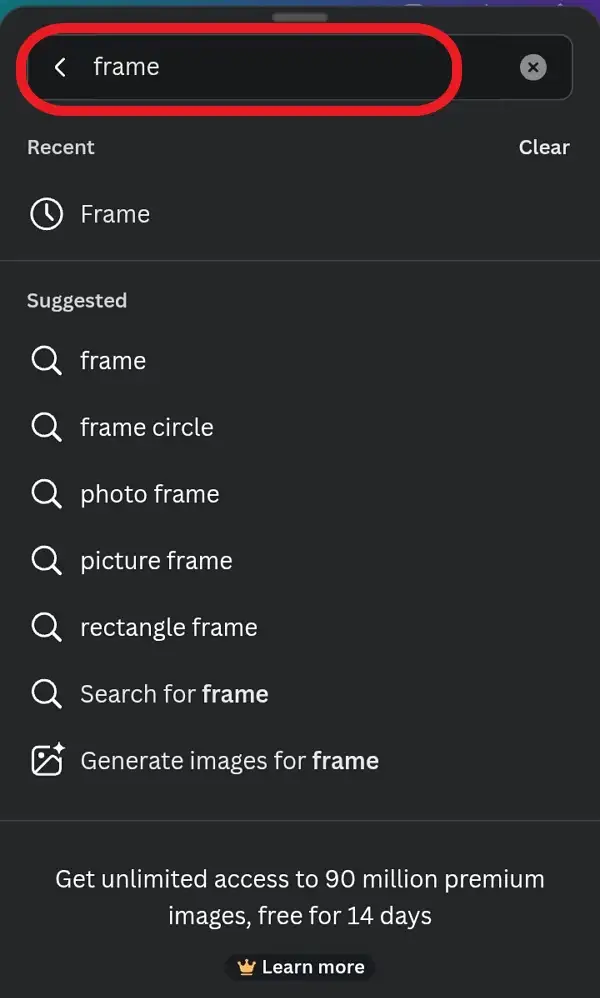Viewport: 600px width, 998px height.
Task: Click magnifier icon next to photo frame
Action: click(x=46, y=494)
